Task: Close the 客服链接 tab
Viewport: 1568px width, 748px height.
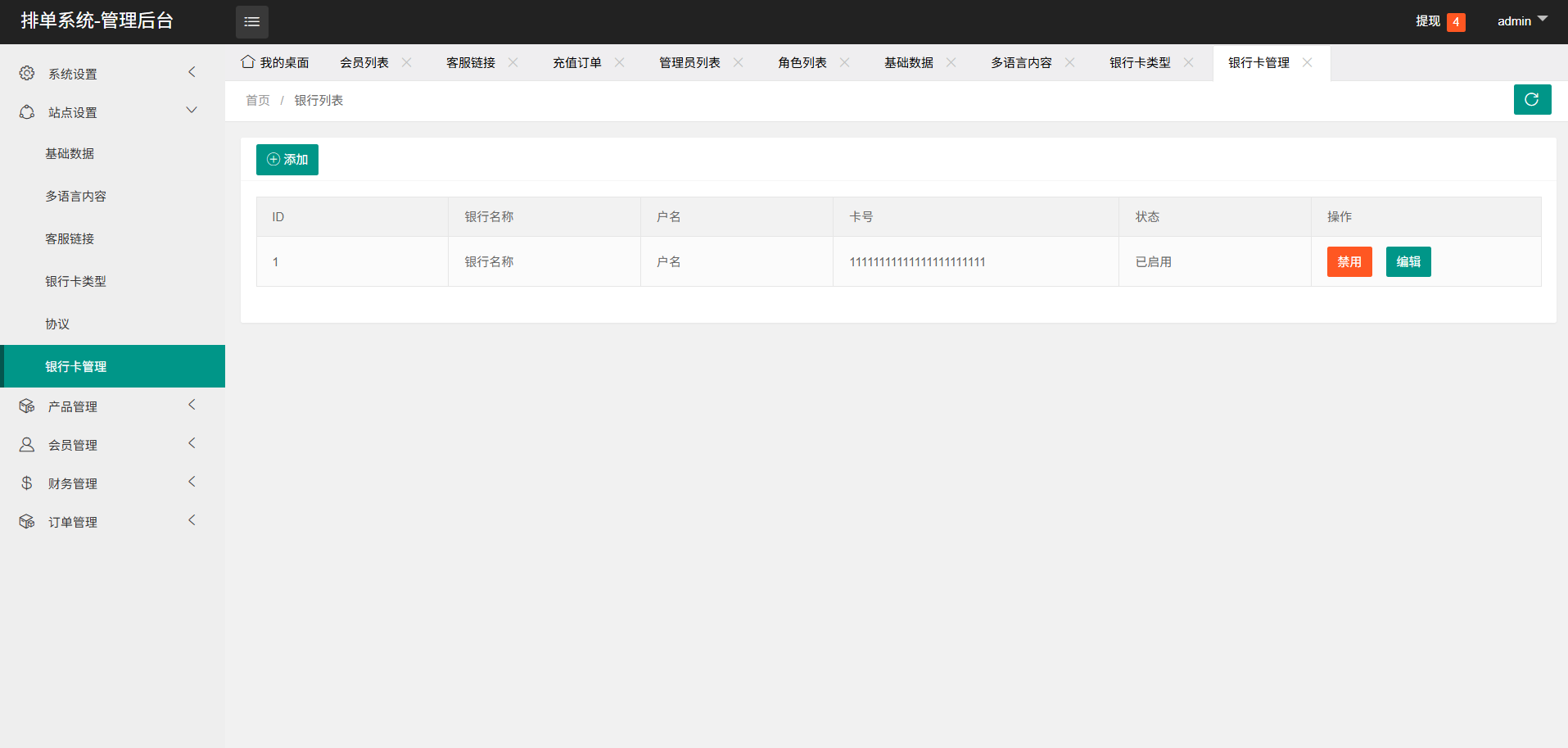Action: click(x=513, y=62)
